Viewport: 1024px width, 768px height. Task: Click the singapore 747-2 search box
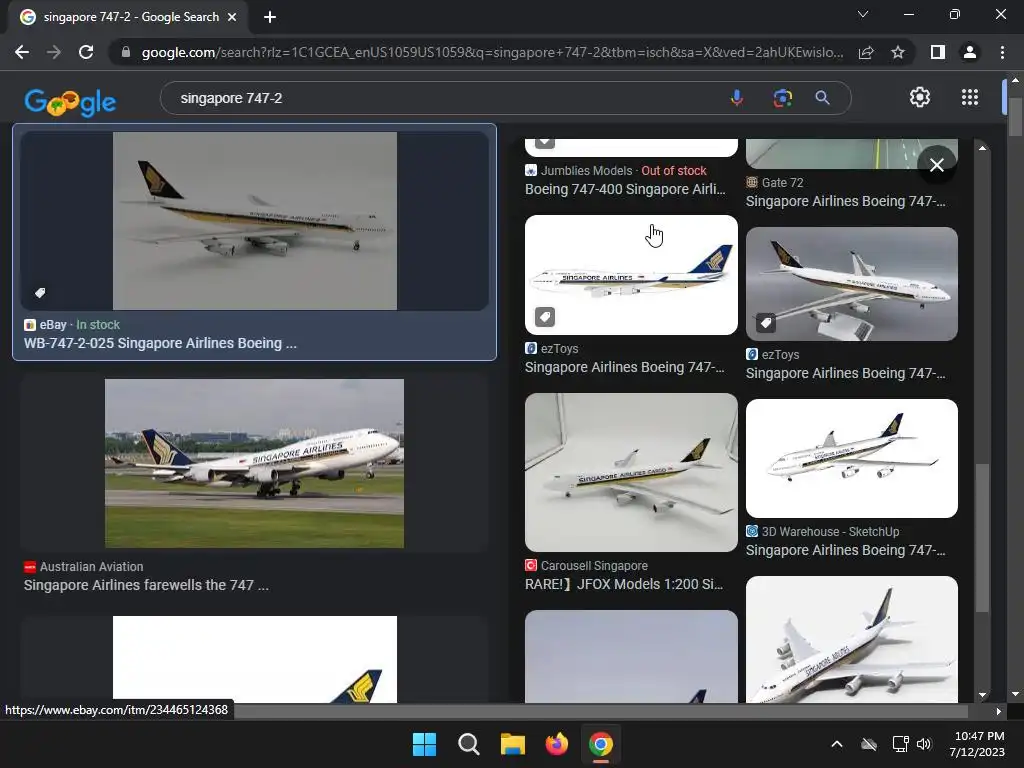[x=444, y=98]
